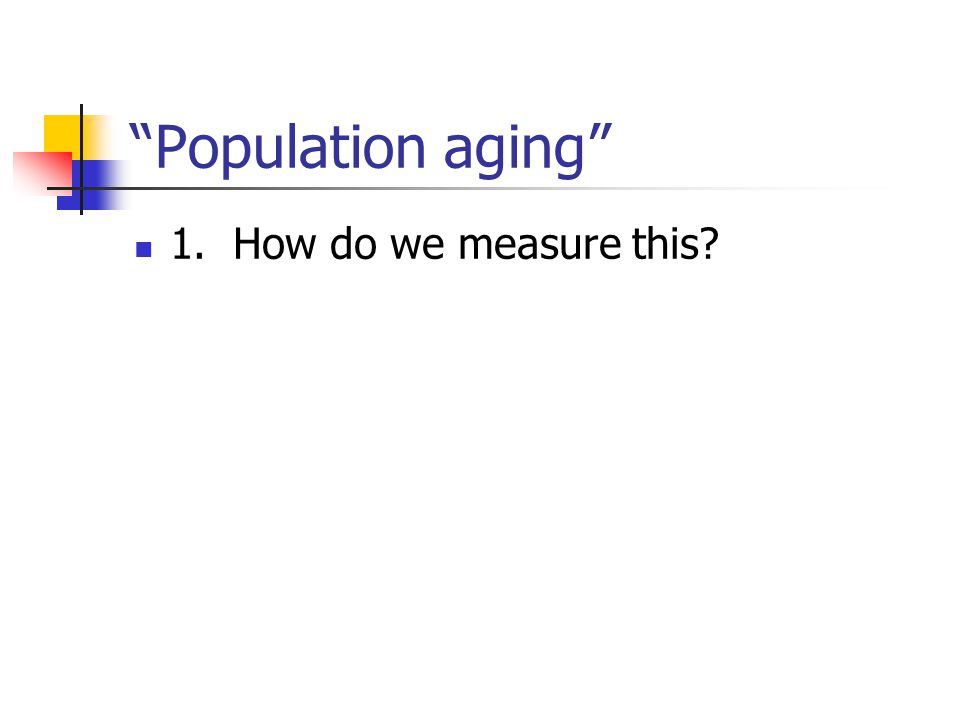Image resolution: width=960 pixels, height=720 pixels.
Task: Select the list number "1."
Action: click(188, 244)
